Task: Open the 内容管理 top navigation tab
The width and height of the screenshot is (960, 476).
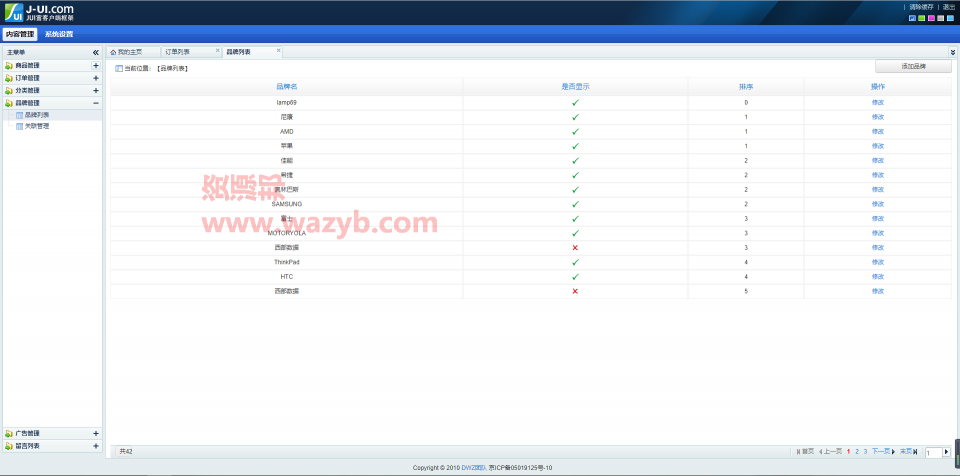Action: coord(20,34)
